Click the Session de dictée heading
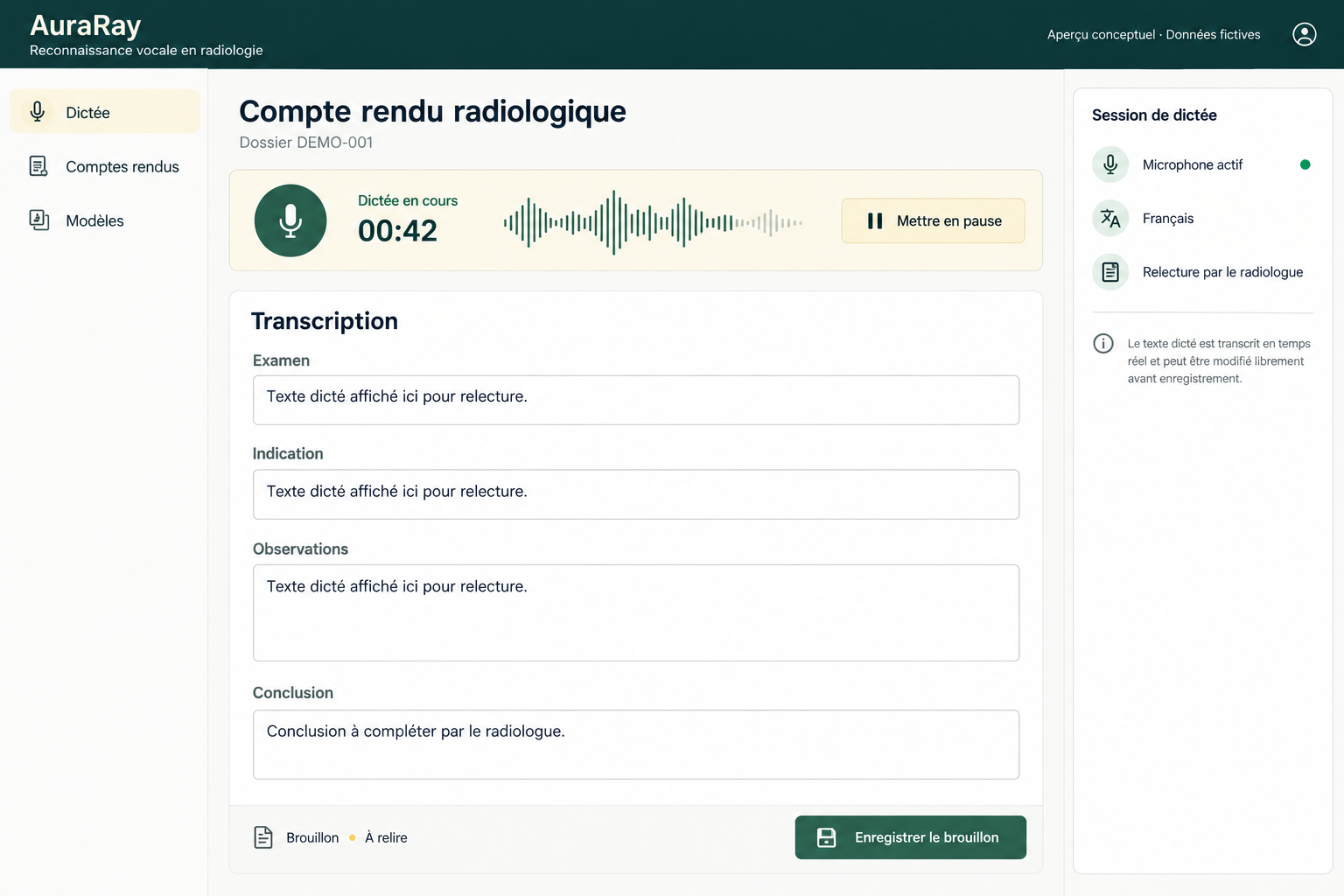 pyautogui.click(x=1154, y=115)
